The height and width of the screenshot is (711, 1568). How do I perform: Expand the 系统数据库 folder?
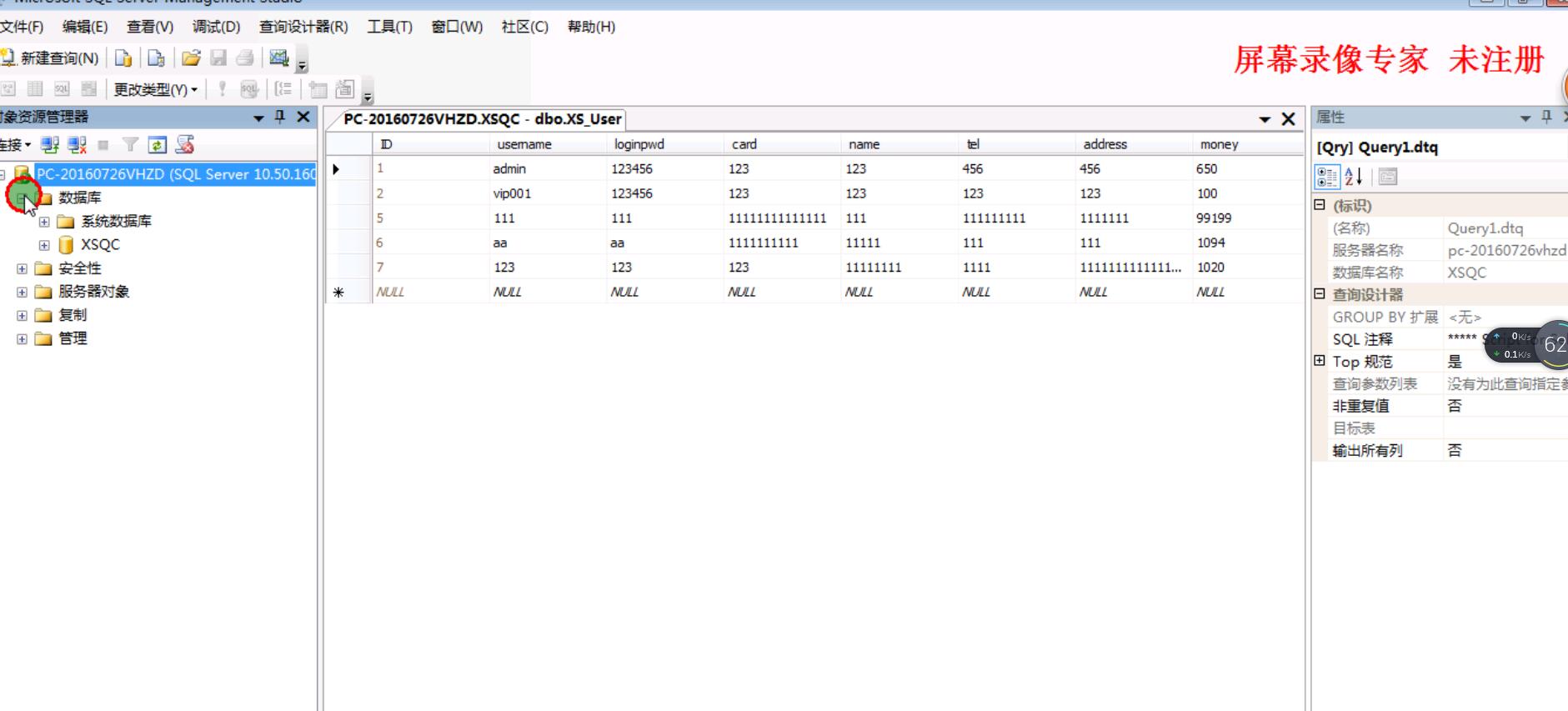coord(44,222)
